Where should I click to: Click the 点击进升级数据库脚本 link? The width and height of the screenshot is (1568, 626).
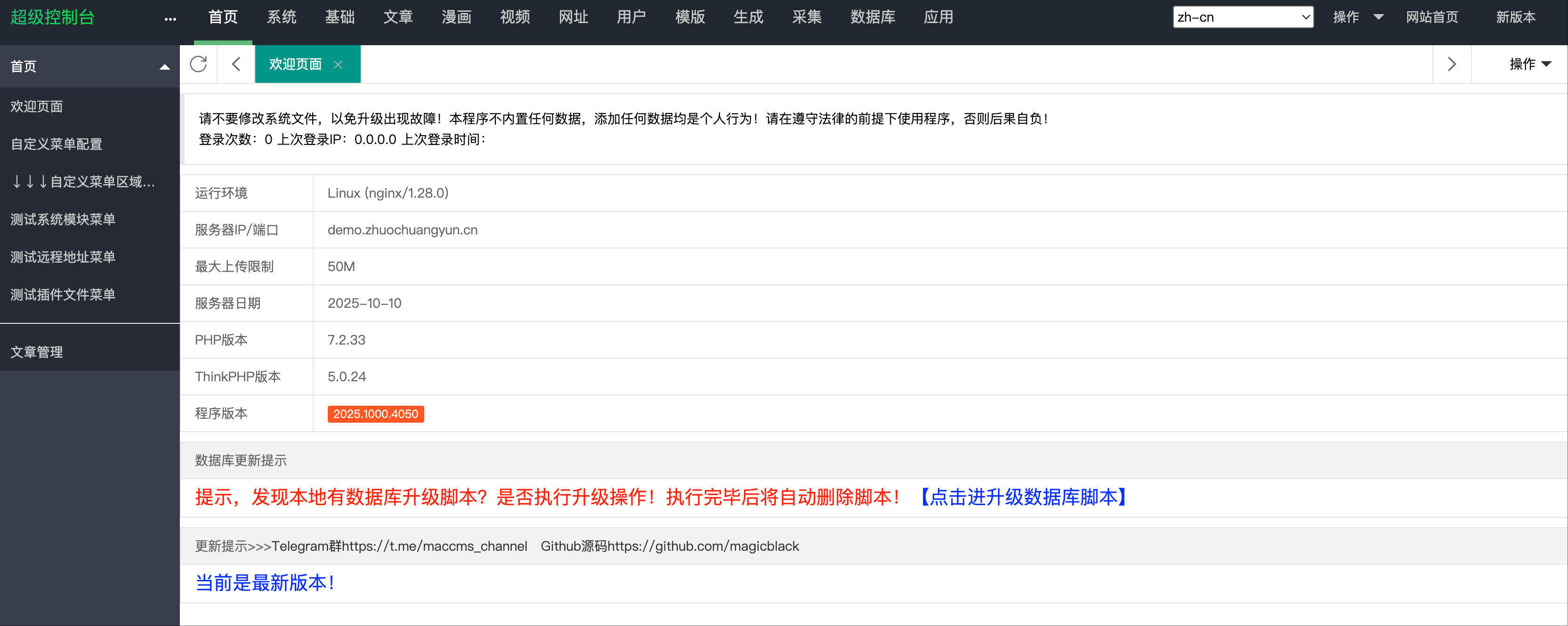1023,497
